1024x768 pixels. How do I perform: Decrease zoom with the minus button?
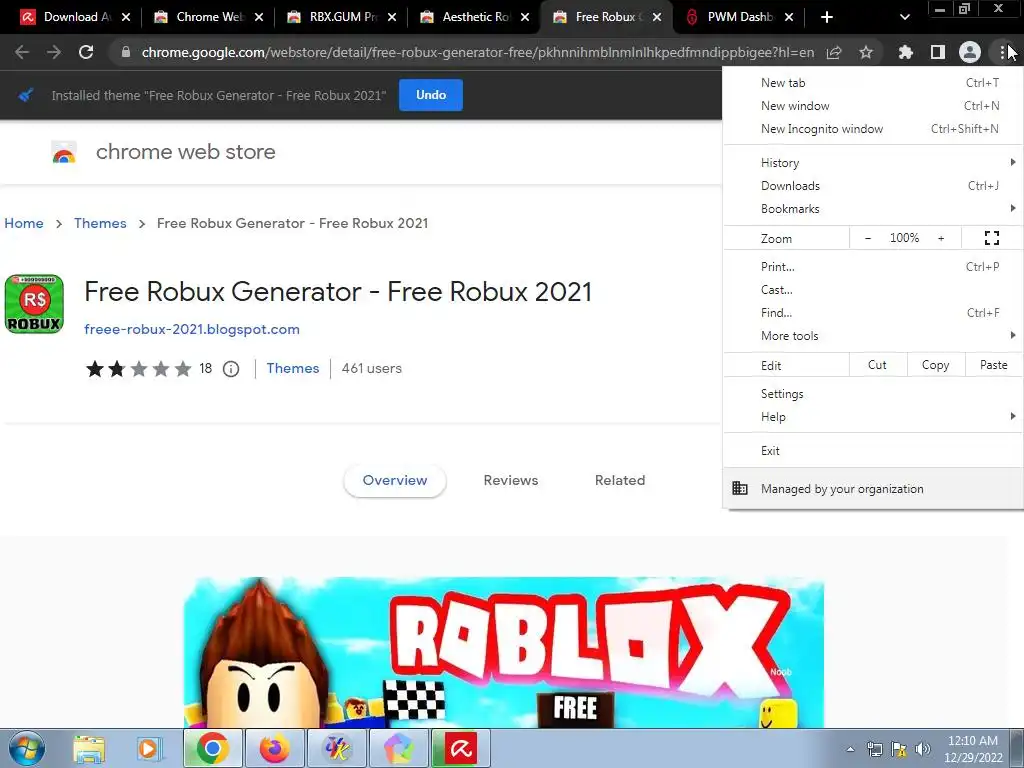click(868, 238)
